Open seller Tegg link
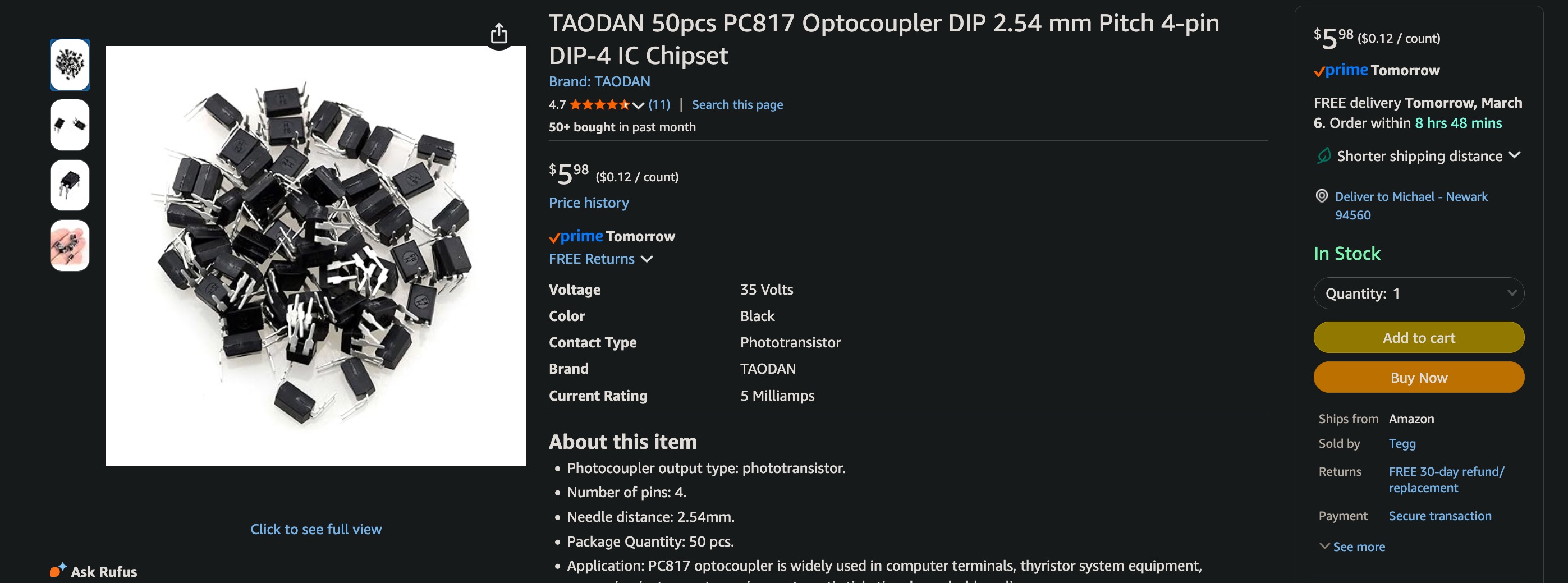Viewport: 1568px width, 583px height. (1402, 444)
